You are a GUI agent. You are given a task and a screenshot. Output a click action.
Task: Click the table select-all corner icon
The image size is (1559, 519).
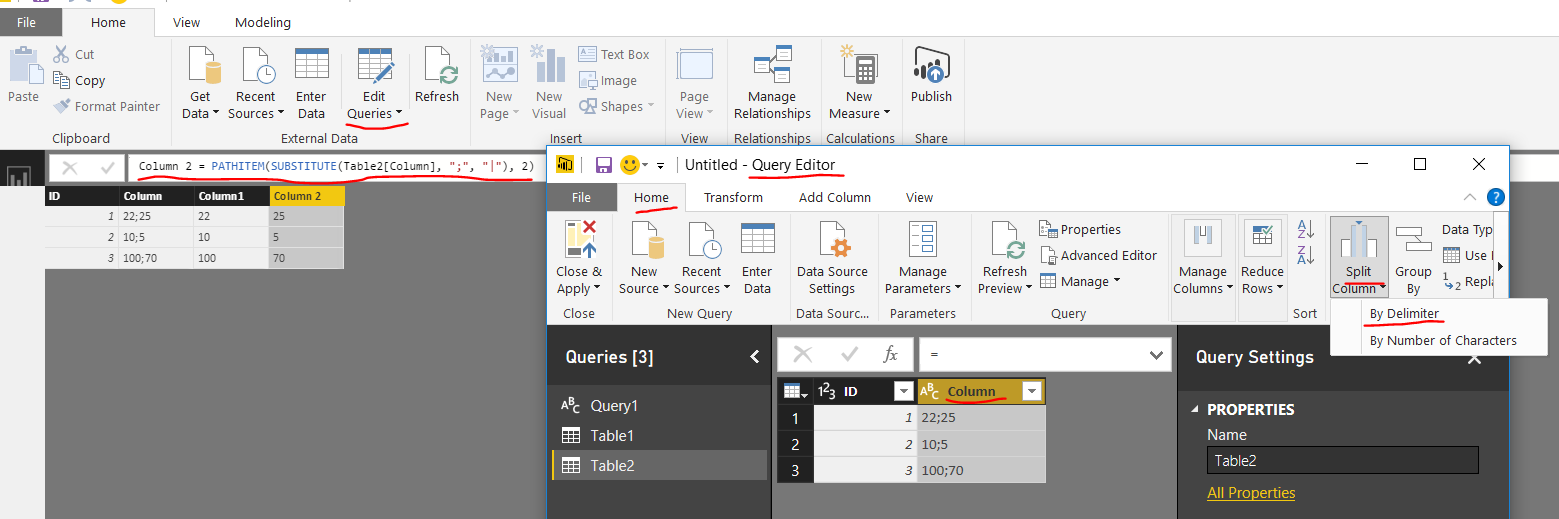794,392
